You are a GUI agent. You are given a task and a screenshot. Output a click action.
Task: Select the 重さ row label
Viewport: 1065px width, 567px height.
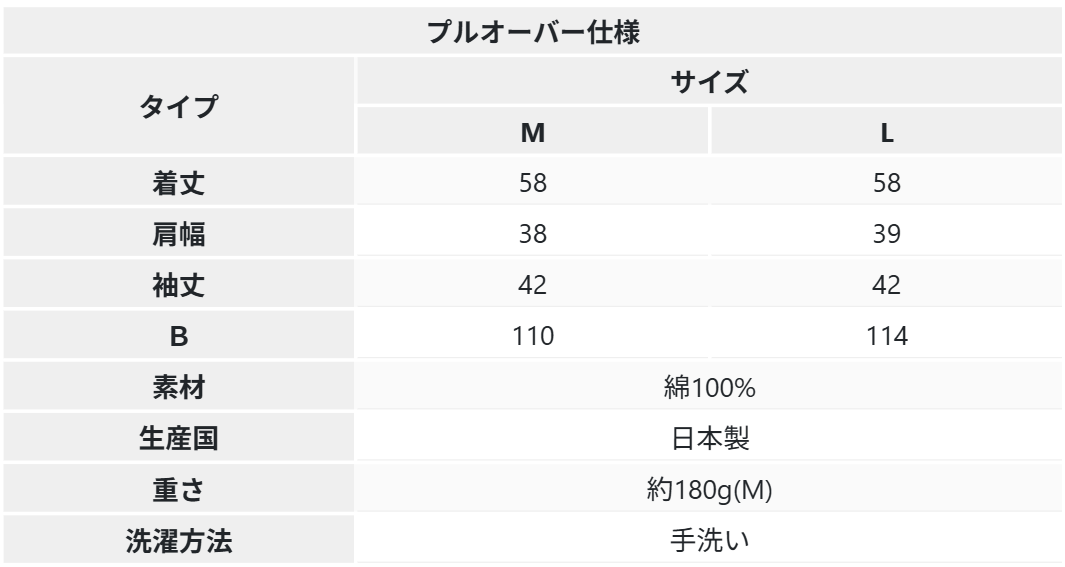pos(178,489)
